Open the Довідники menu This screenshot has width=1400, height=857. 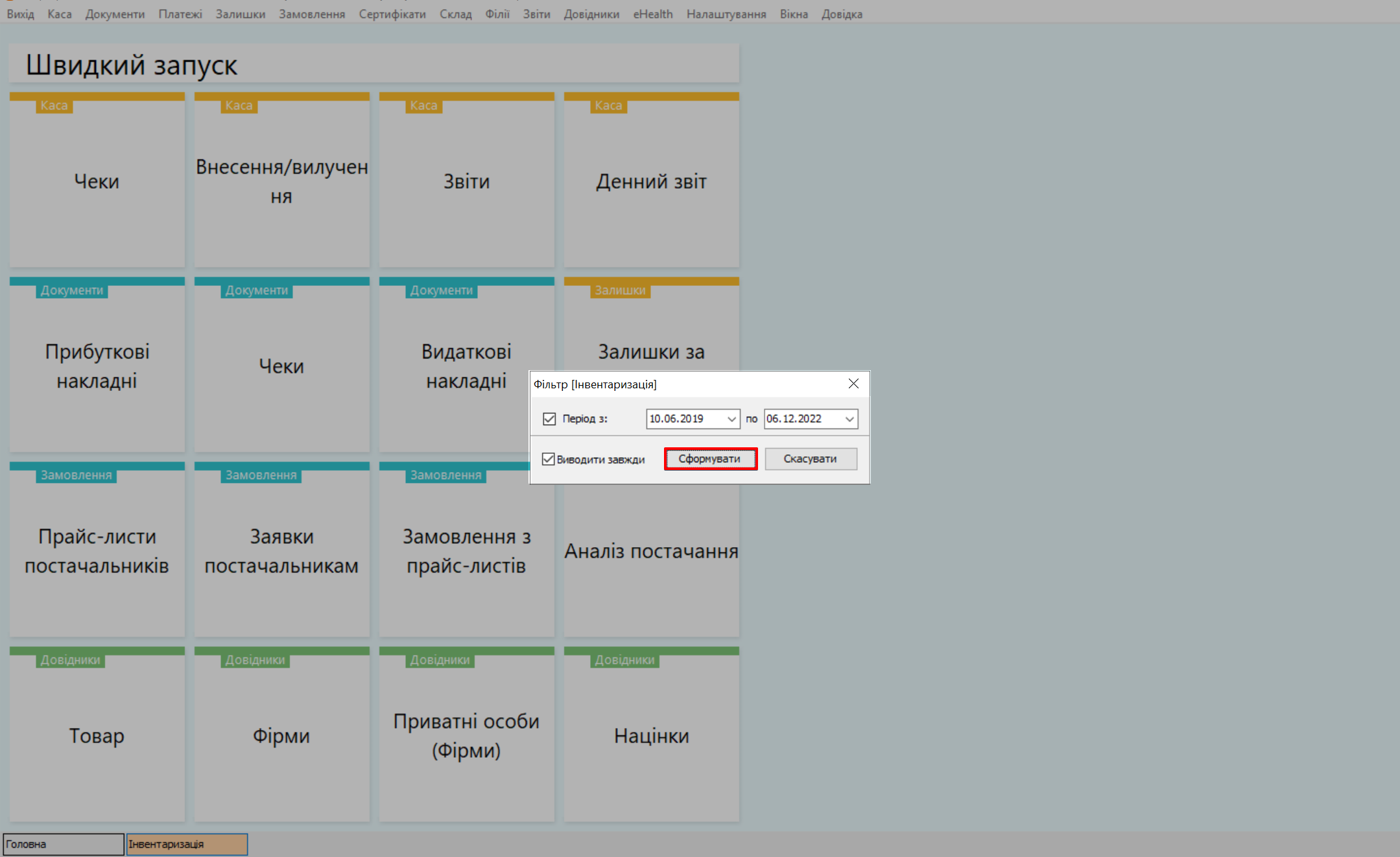[591, 14]
